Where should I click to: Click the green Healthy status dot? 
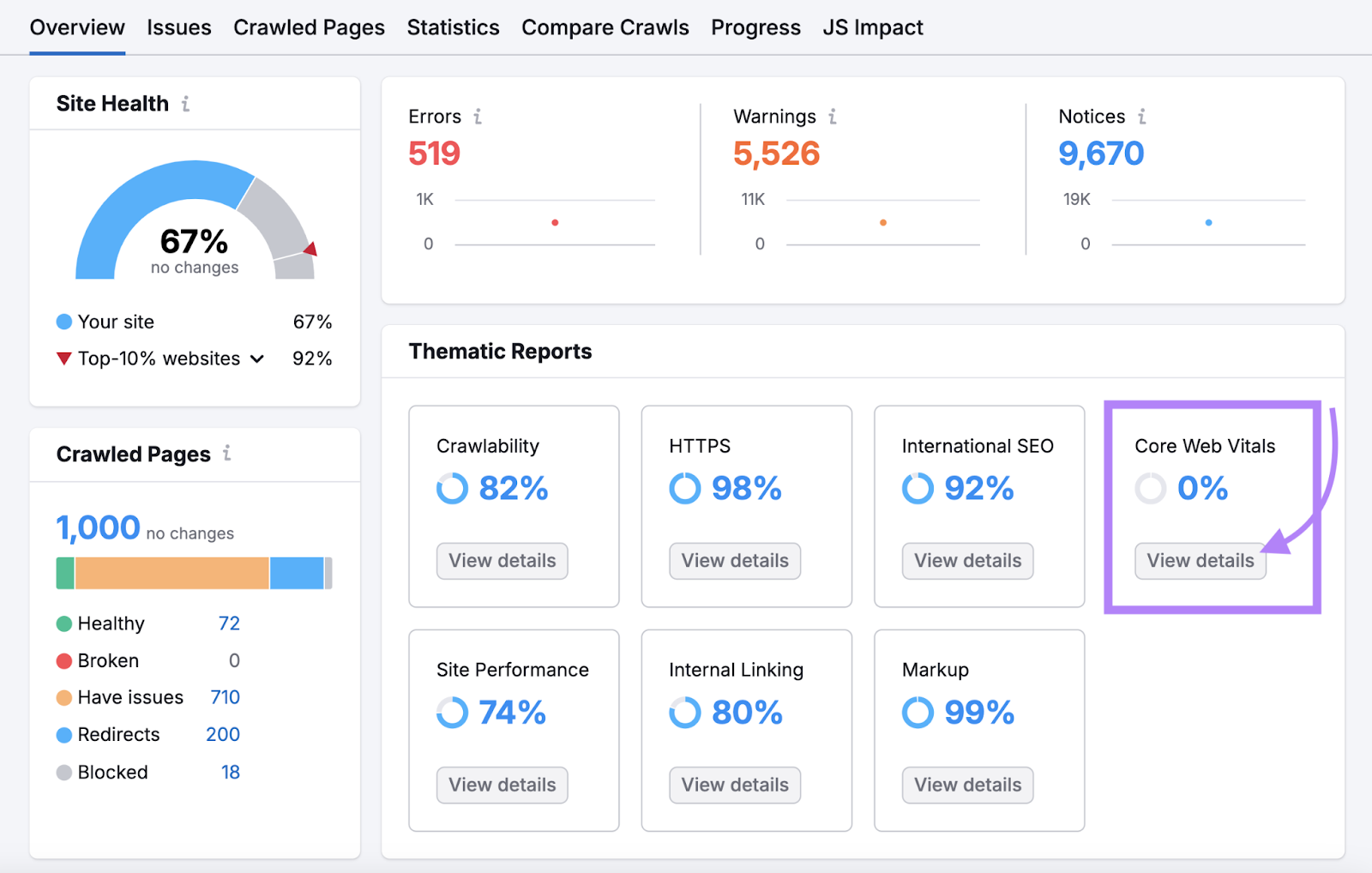pos(63,623)
